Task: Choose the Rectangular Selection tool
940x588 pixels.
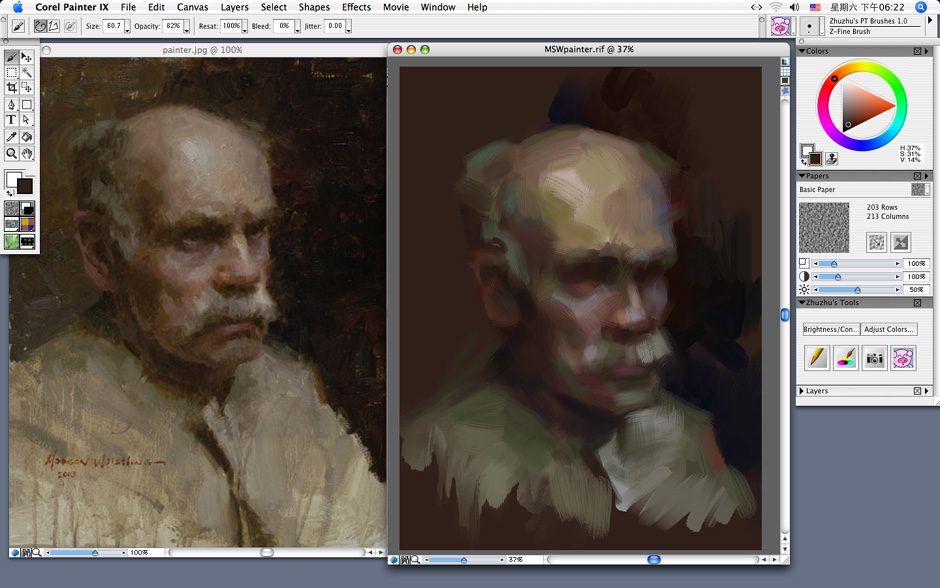Action: tap(11, 73)
